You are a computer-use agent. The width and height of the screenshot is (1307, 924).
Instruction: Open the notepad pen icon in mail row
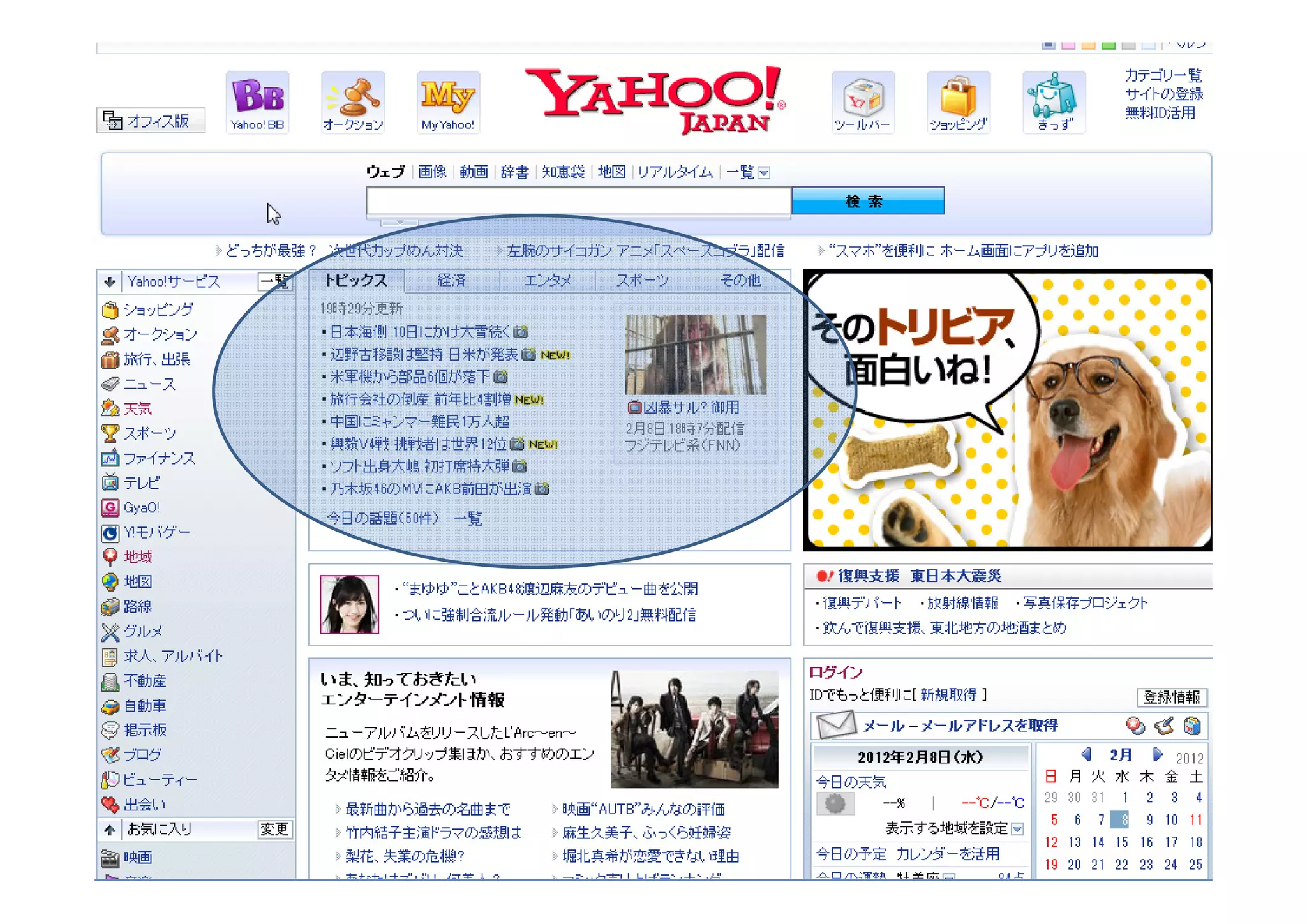click(x=1164, y=726)
